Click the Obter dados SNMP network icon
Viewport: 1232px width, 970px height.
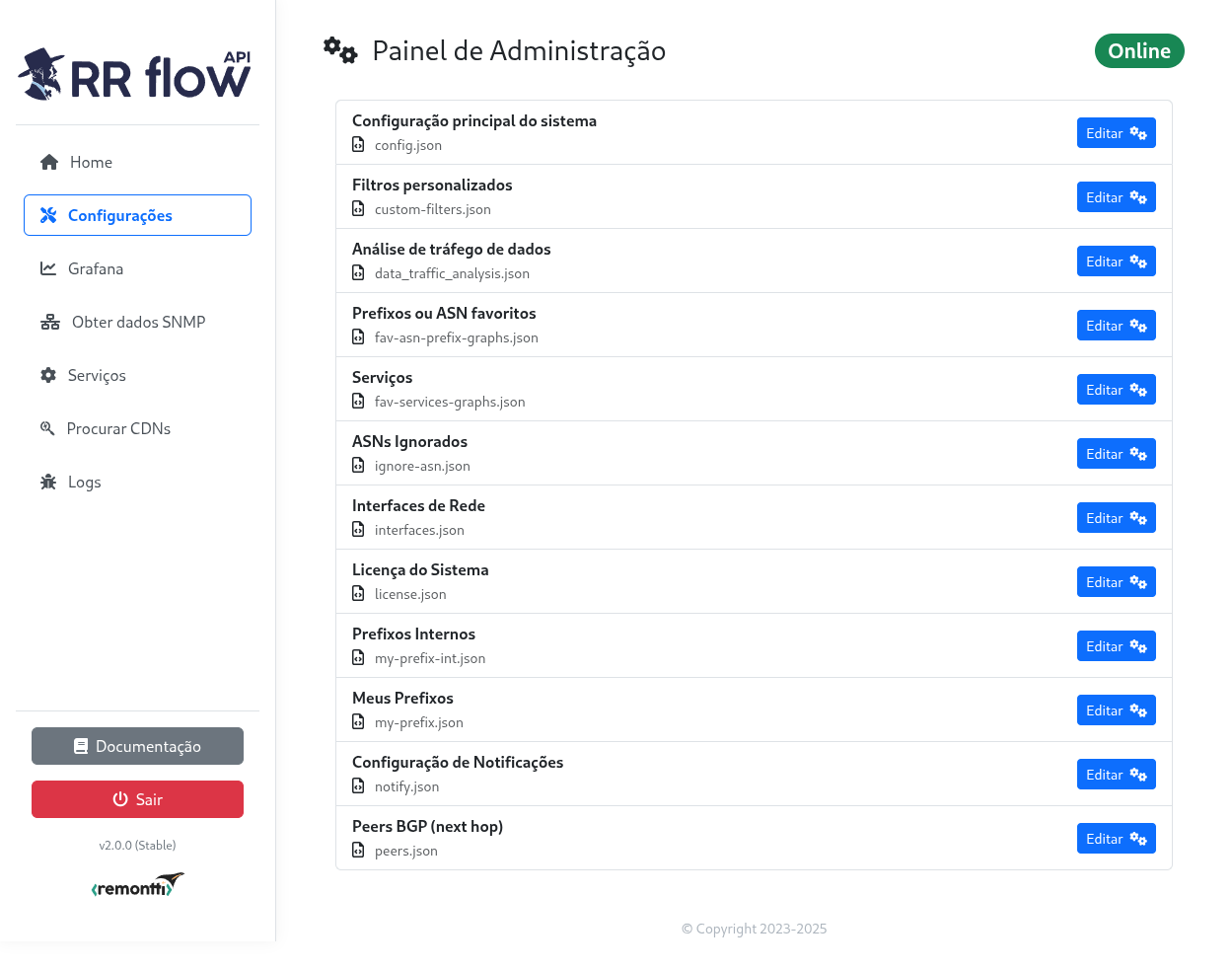click(x=49, y=321)
